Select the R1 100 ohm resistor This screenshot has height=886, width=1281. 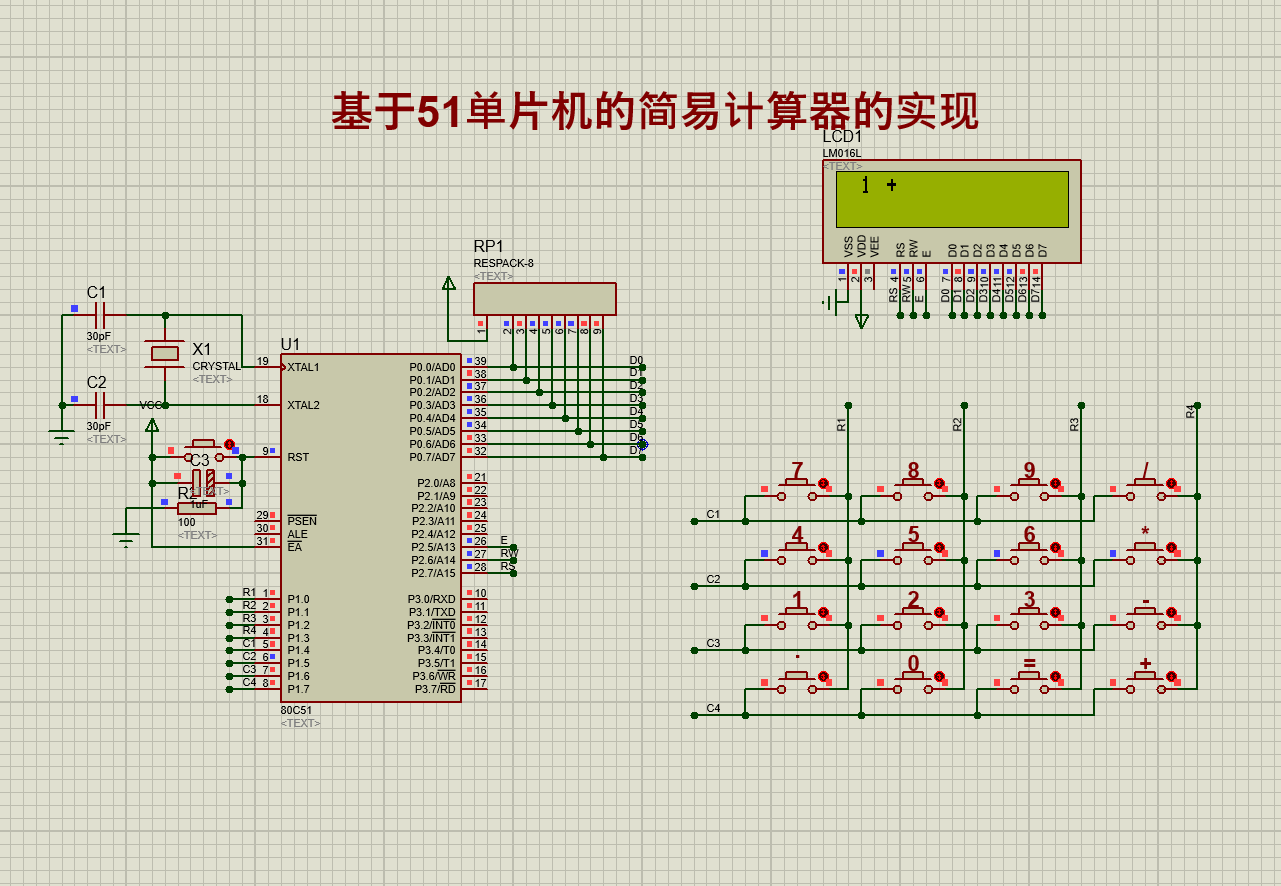click(197, 508)
